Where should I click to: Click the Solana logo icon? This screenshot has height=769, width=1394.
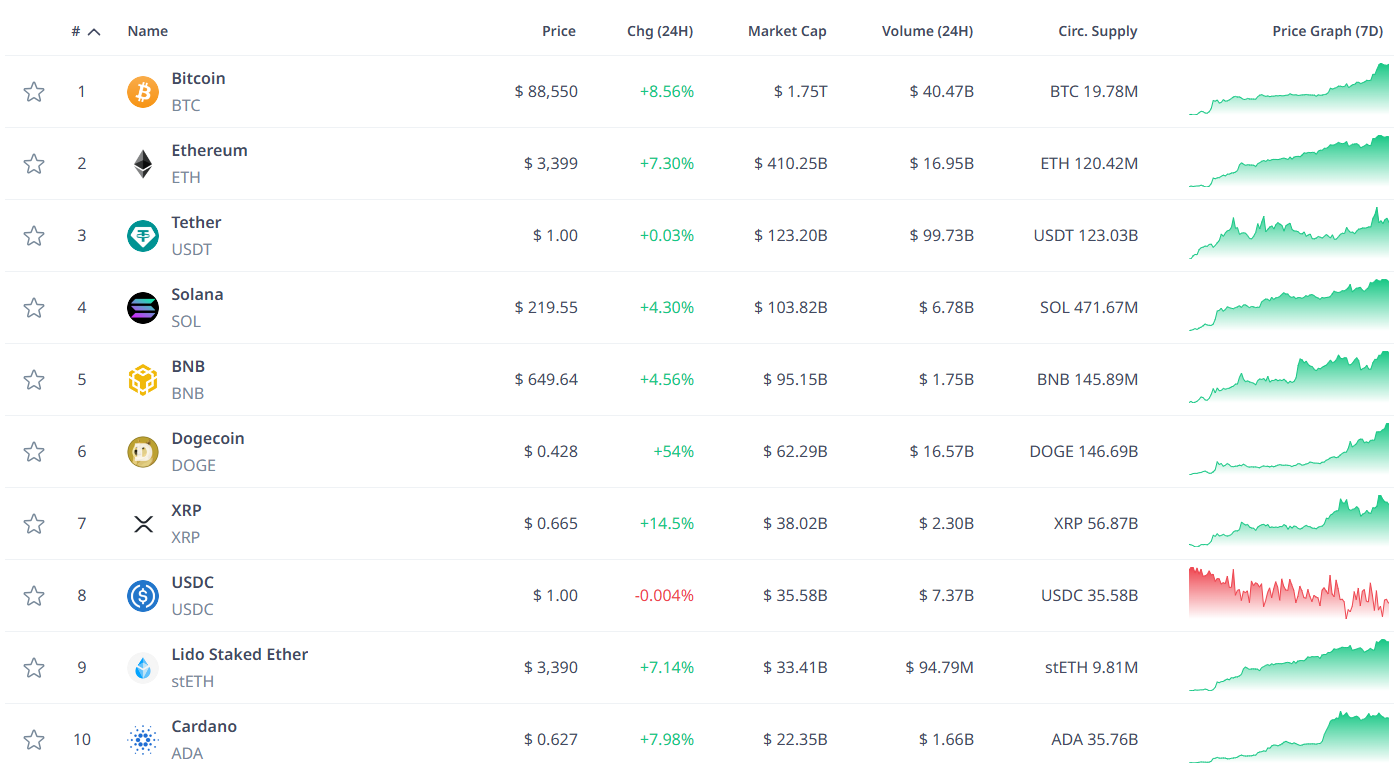click(143, 308)
